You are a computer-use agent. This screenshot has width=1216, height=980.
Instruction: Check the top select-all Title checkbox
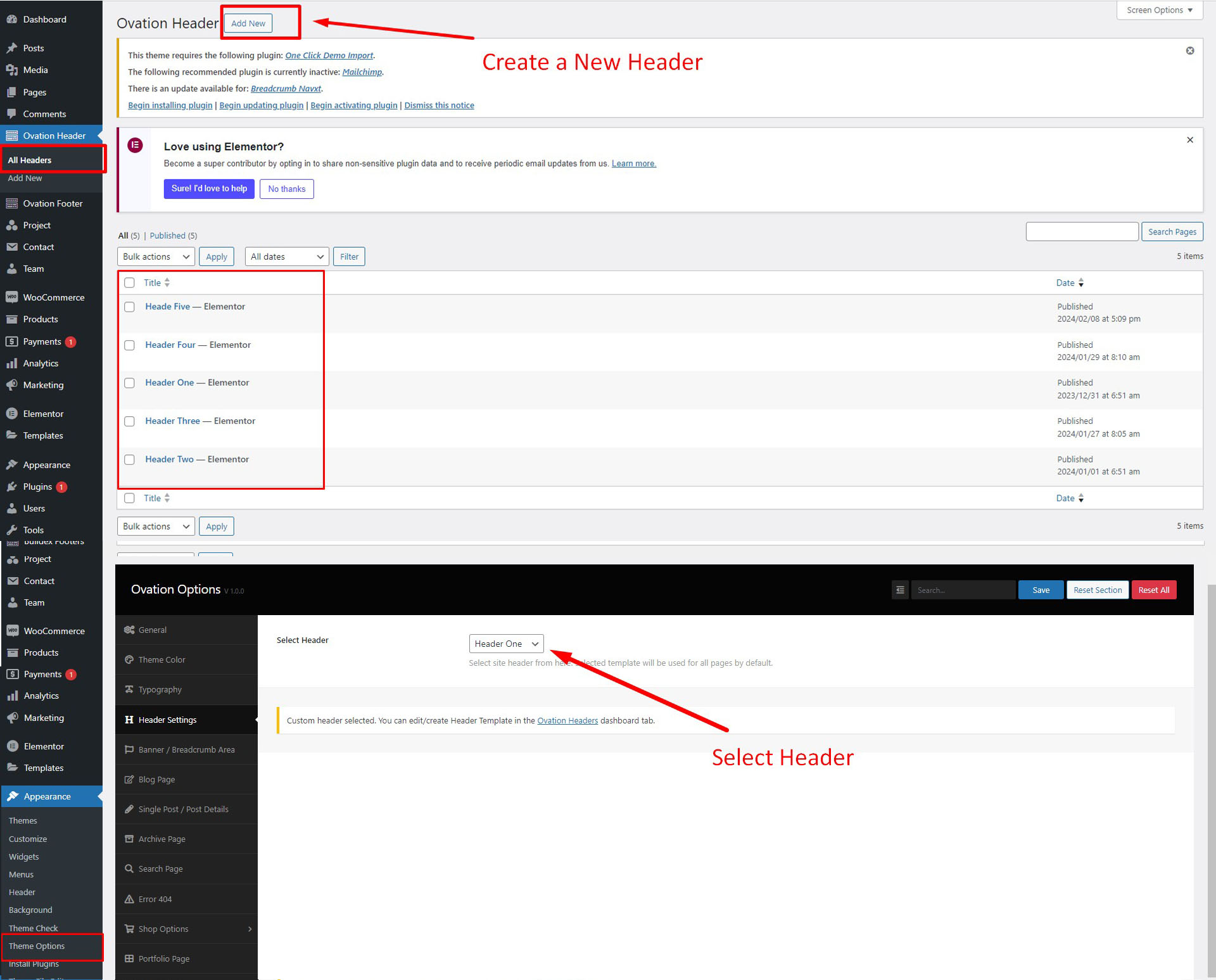(129, 283)
